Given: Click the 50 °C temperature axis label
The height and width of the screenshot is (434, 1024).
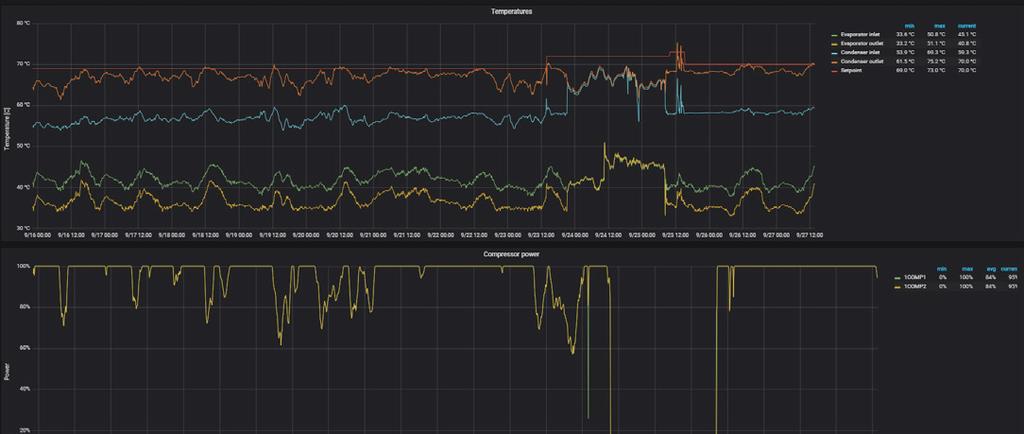Looking at the screenshot, I should [x=24, y=146].
